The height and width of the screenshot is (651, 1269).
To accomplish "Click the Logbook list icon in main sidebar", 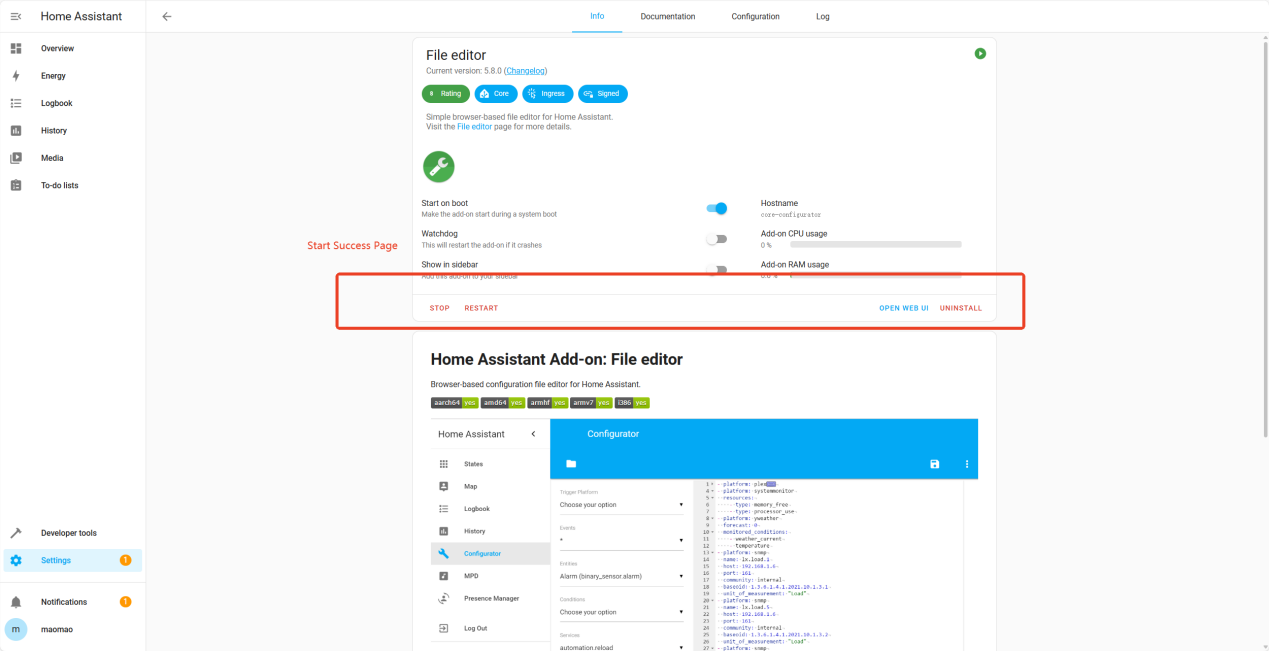I will click(x=16, y=103).
